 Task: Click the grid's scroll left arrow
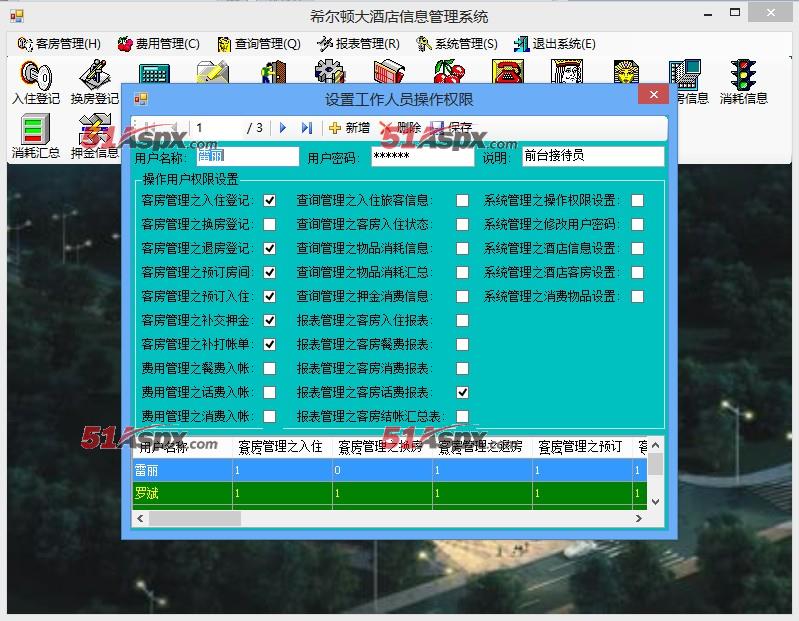140,519
